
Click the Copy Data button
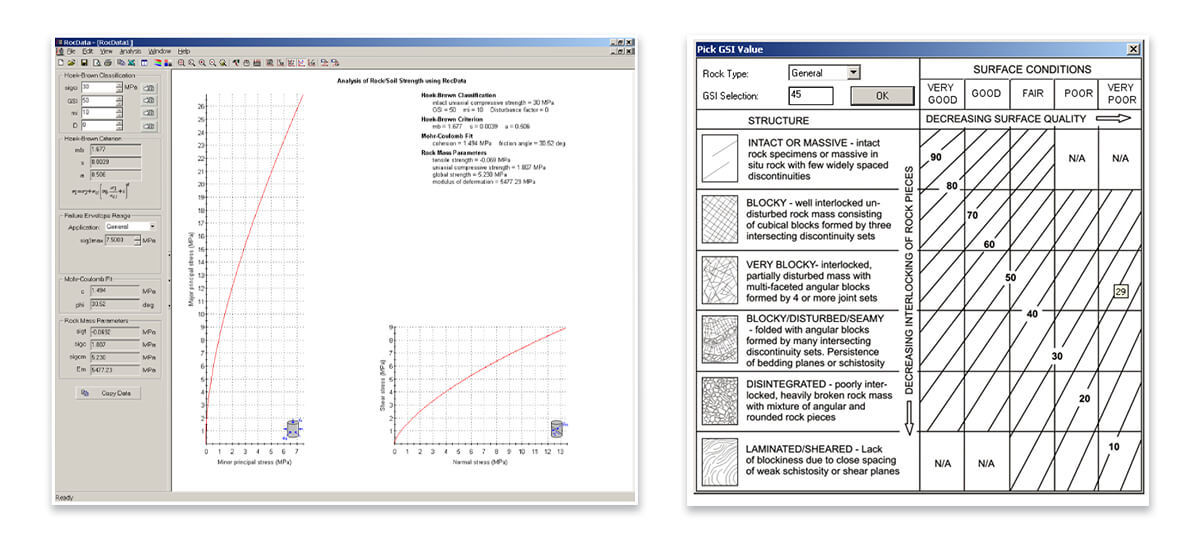(110, 393)
